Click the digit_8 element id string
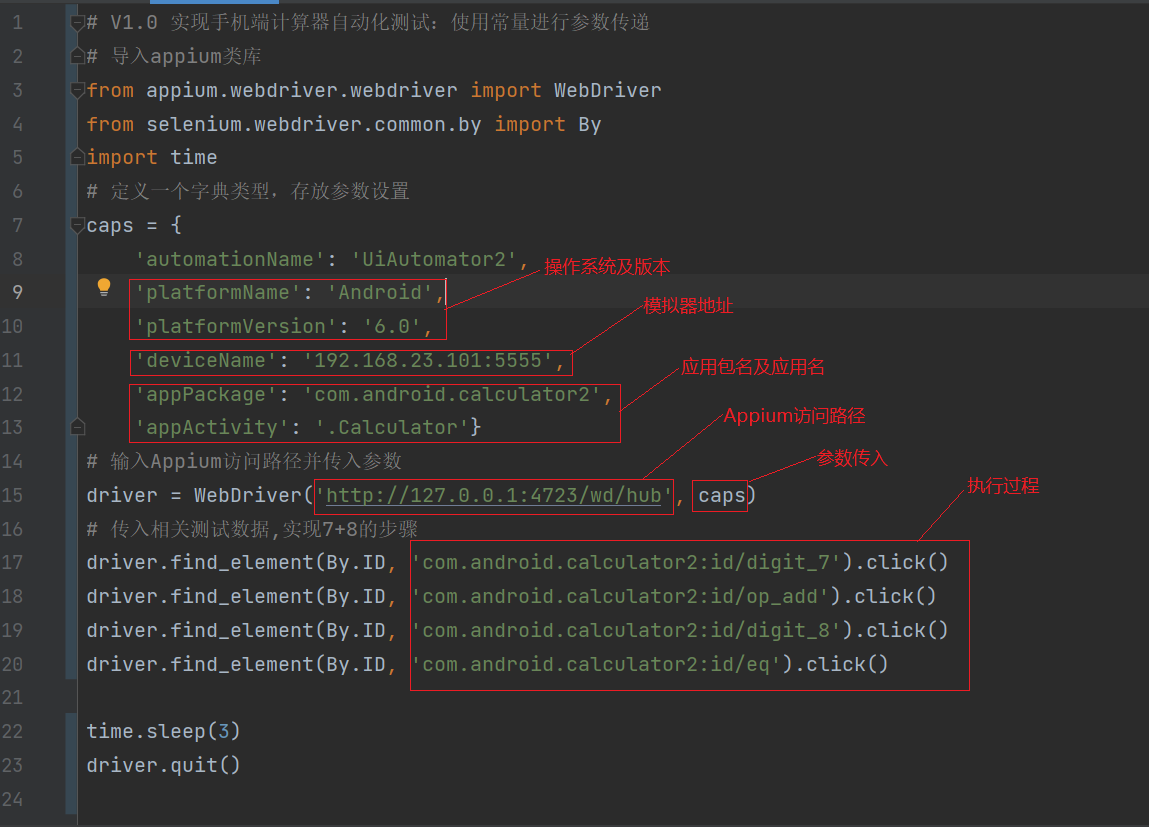 tap(627, 631)
